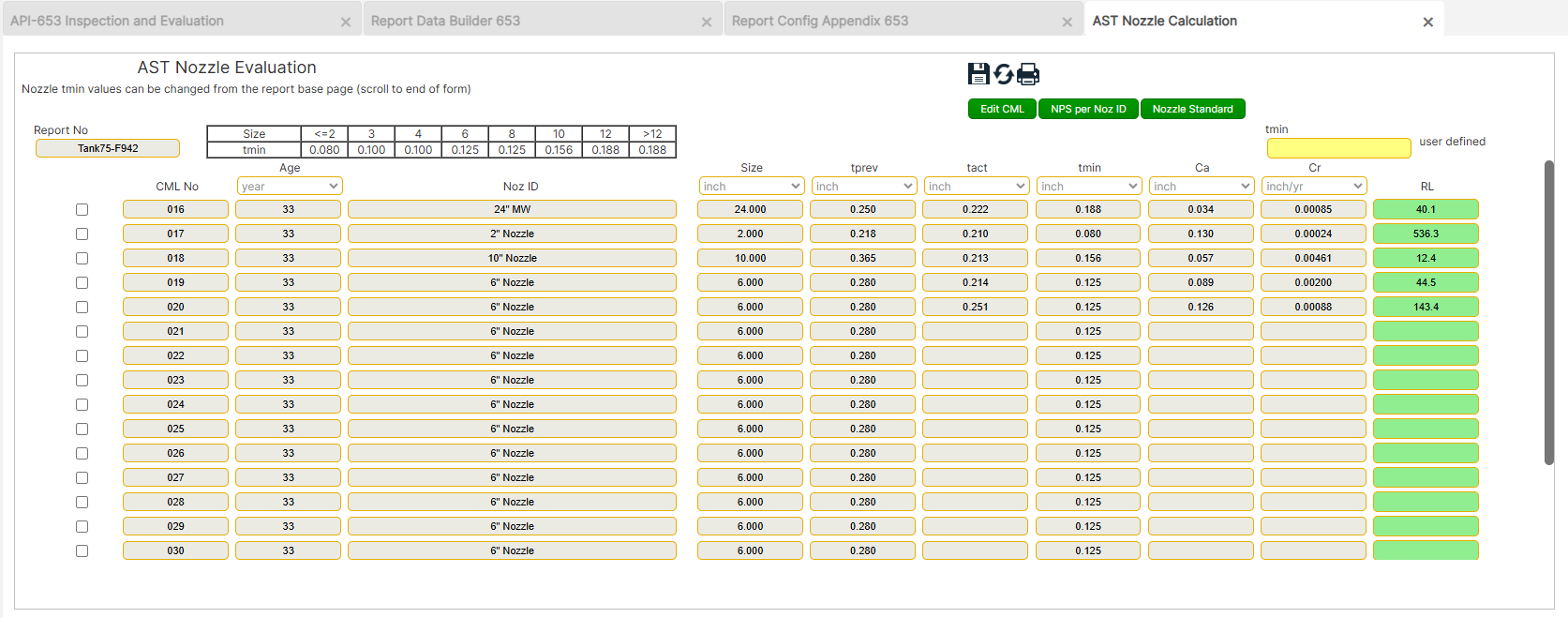Select the checkbox for CML 020
The height and width of the screenshot is (618, 1568).
point(82,308)
